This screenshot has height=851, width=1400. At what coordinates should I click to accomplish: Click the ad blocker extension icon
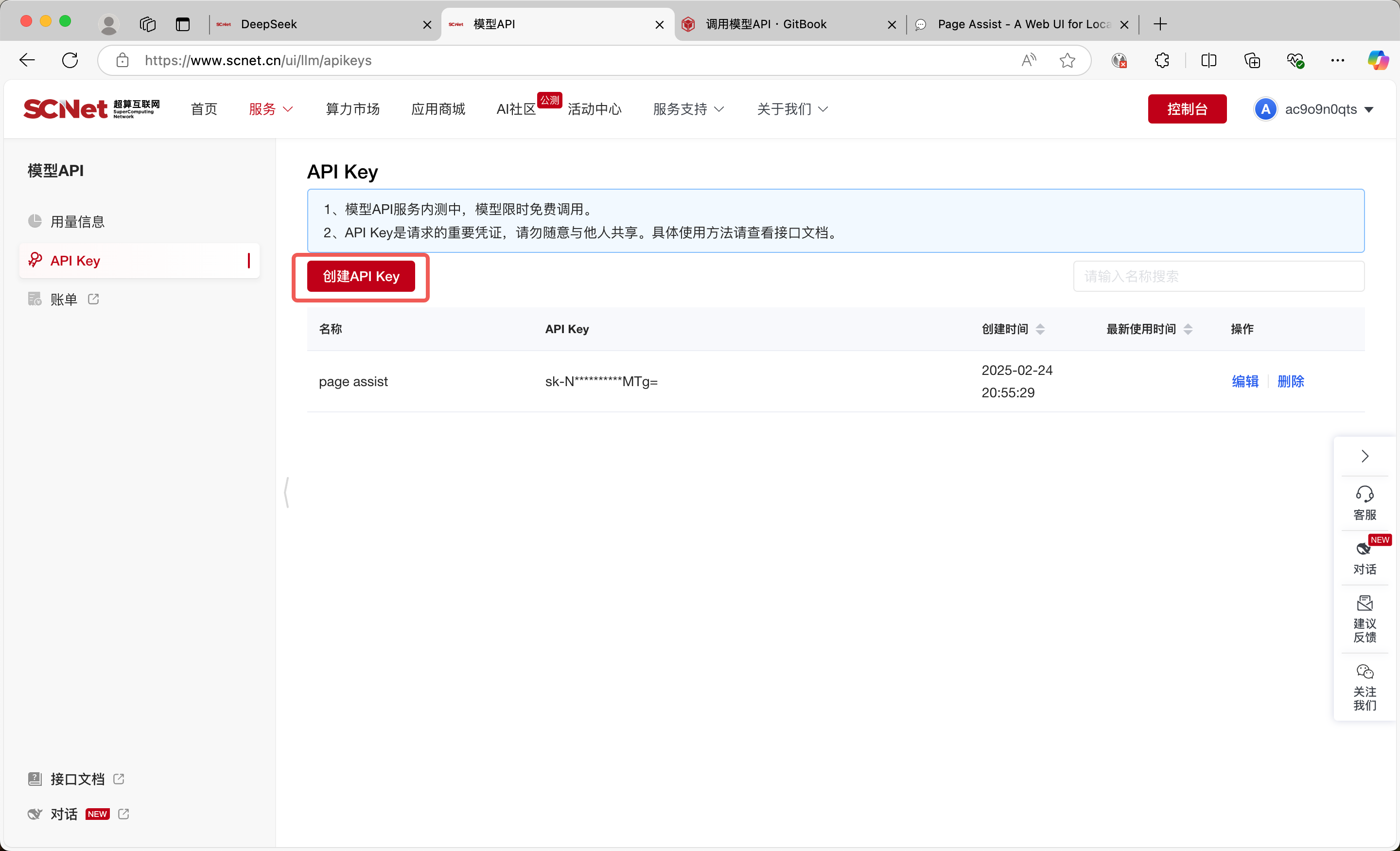1120,60
